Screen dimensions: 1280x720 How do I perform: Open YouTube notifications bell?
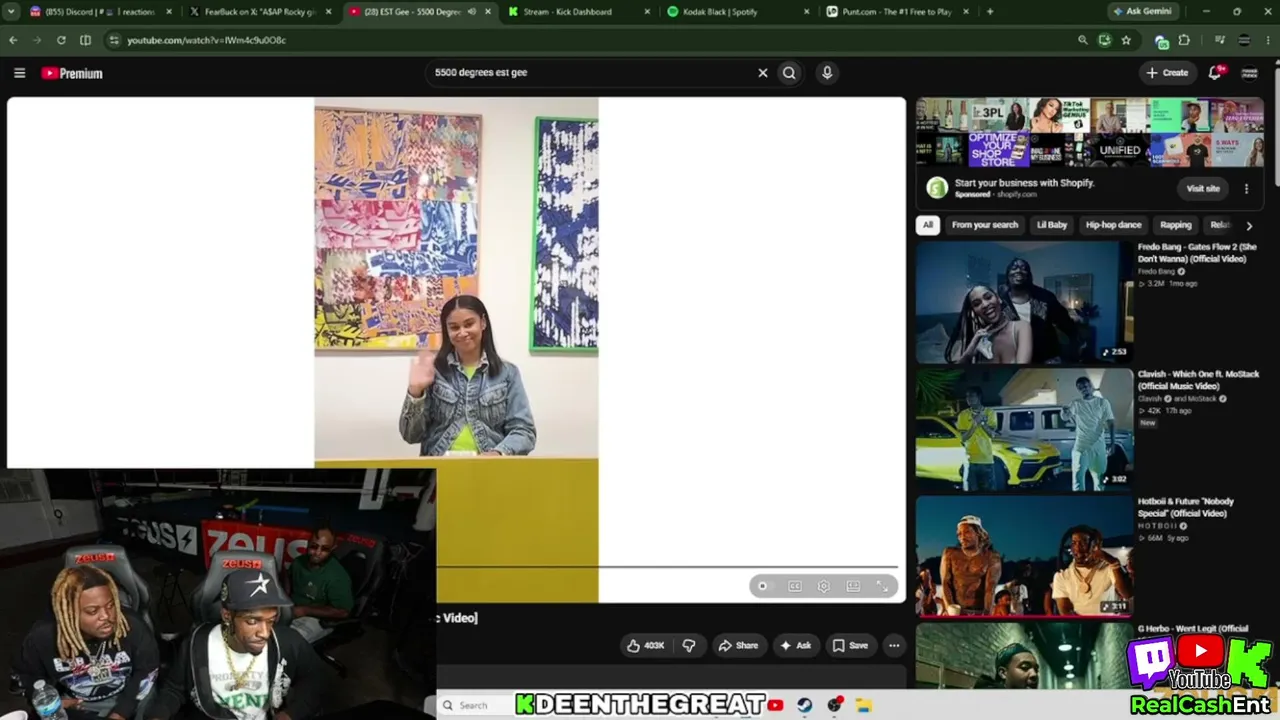pos(1215,72)
